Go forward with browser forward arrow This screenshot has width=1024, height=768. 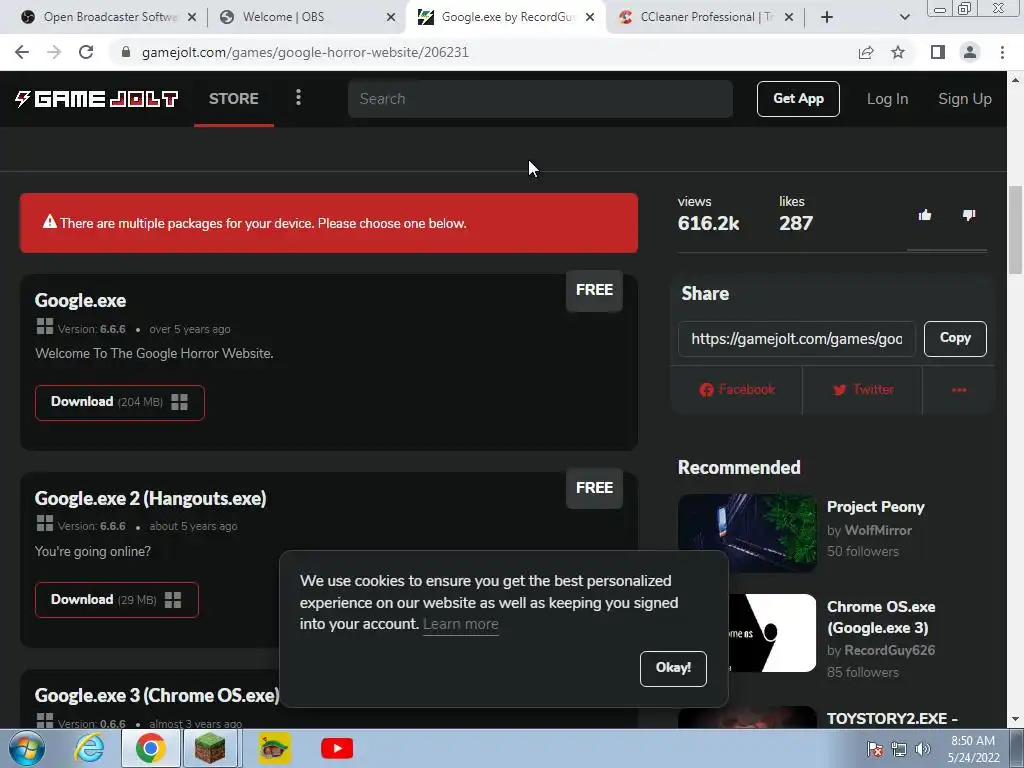pyautogui.click(x=54, y=52)
